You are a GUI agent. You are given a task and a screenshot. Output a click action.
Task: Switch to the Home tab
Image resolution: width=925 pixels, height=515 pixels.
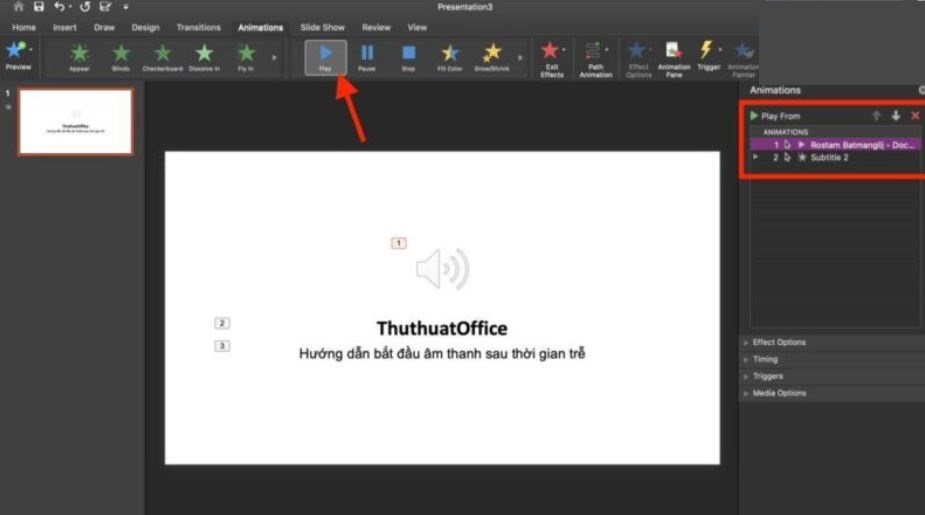24,27
